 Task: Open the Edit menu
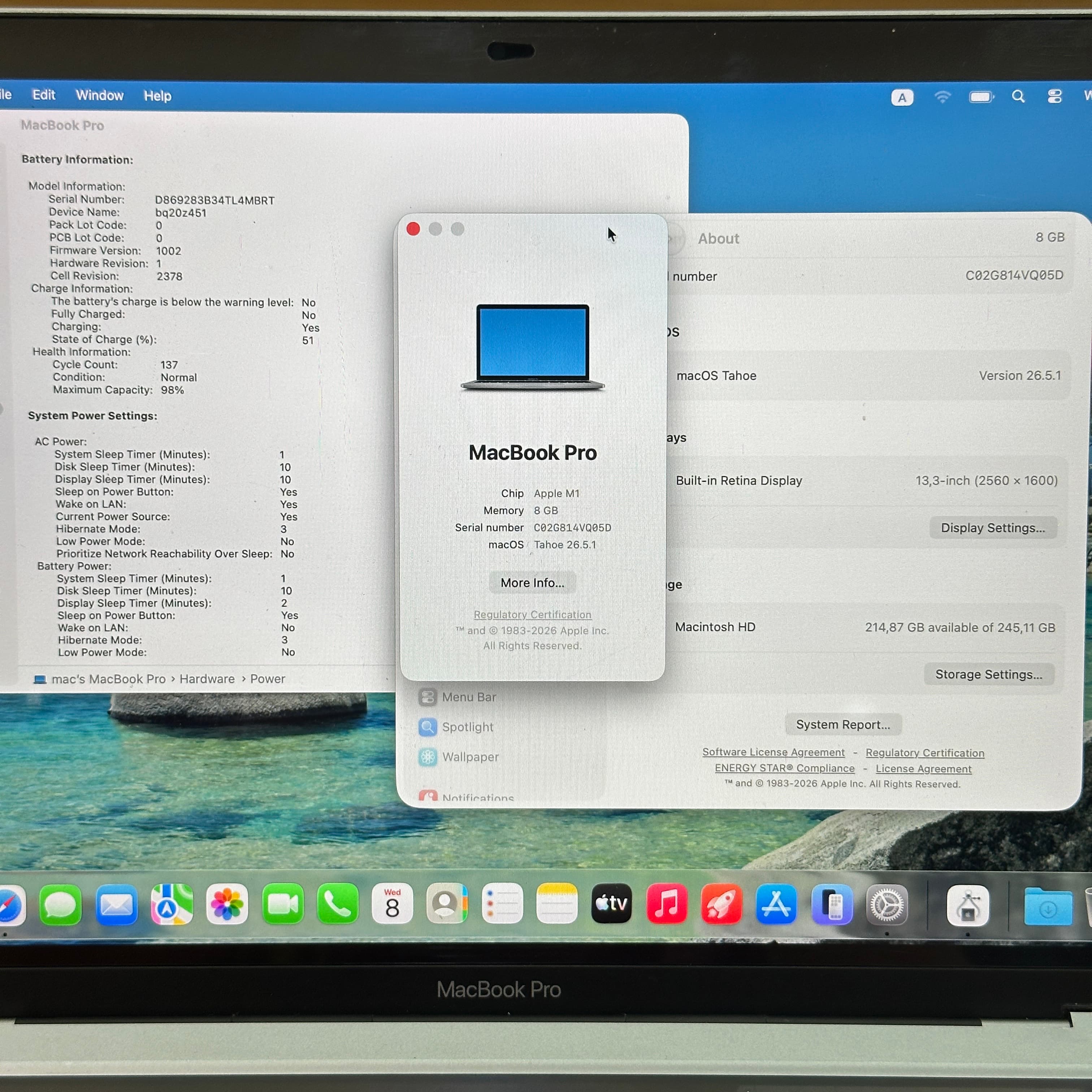44,95
